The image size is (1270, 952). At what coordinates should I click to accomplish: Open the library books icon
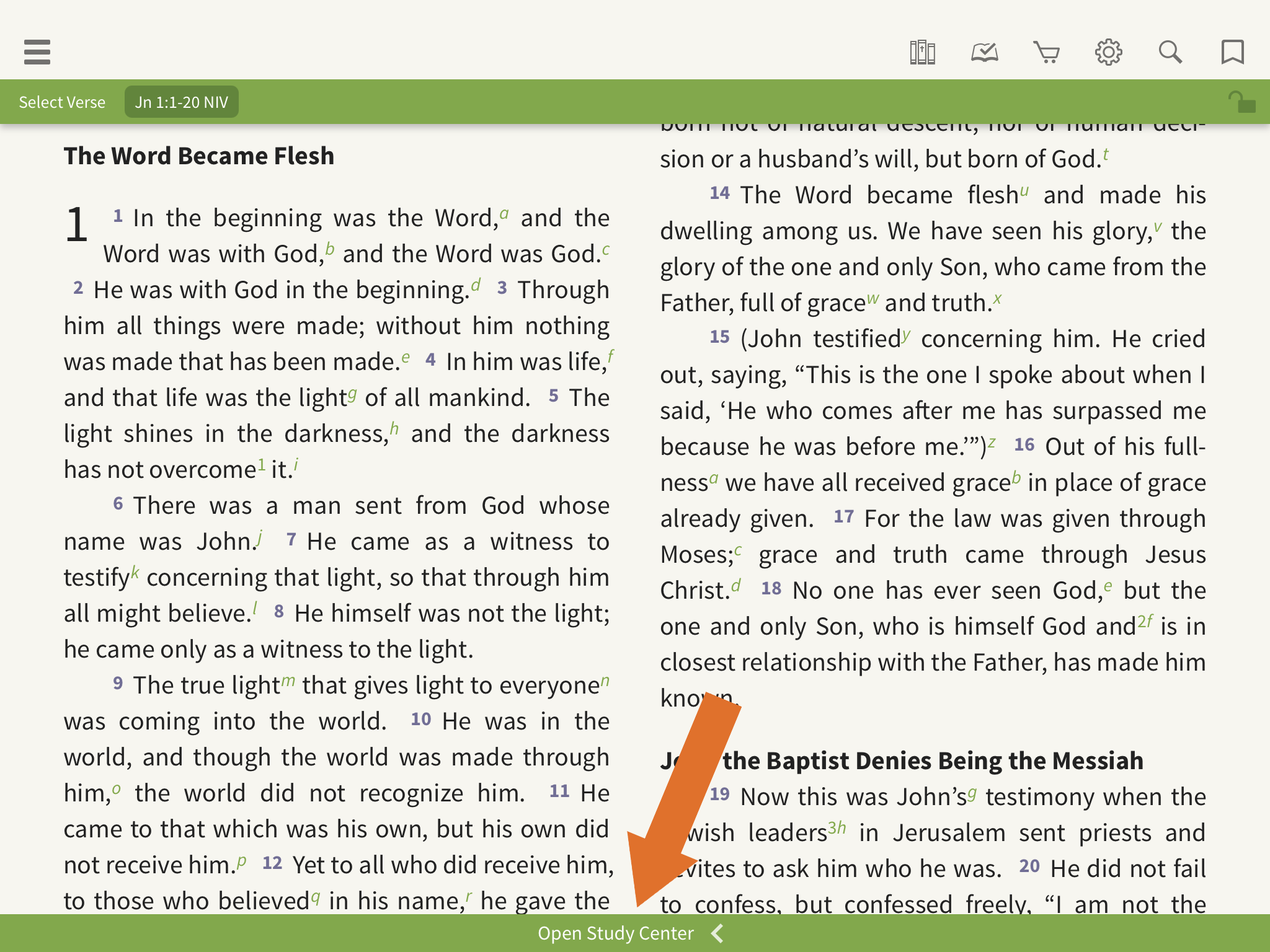(x=922, y=52)
